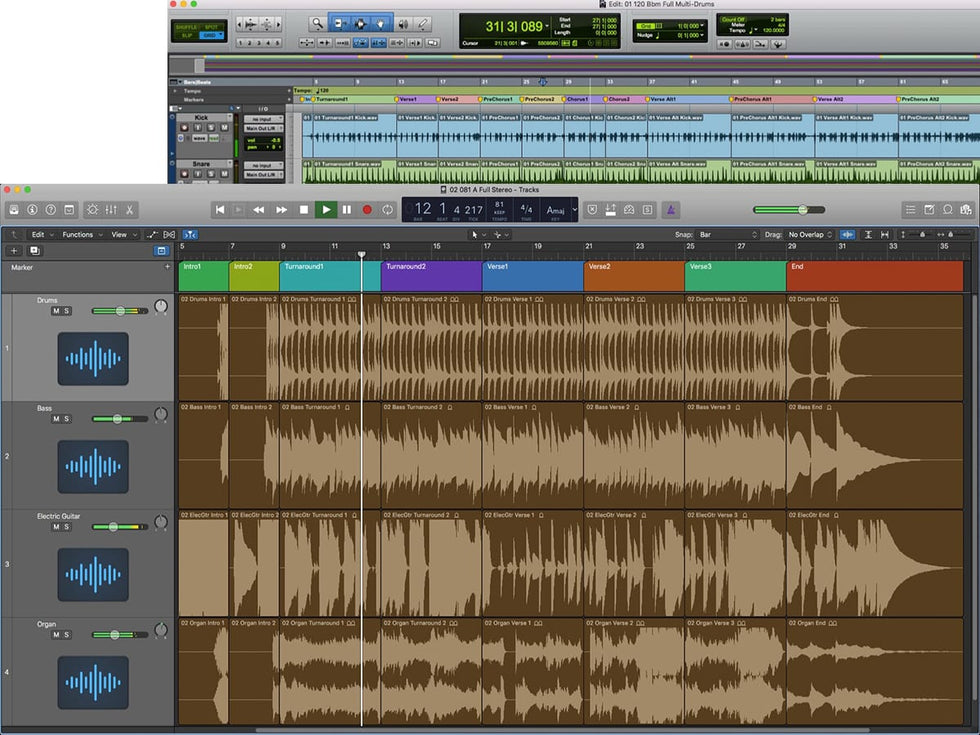This screenshot has width=980, height=735.
Task: Toggle the Cycle mode button
Action: coord(388,210)
